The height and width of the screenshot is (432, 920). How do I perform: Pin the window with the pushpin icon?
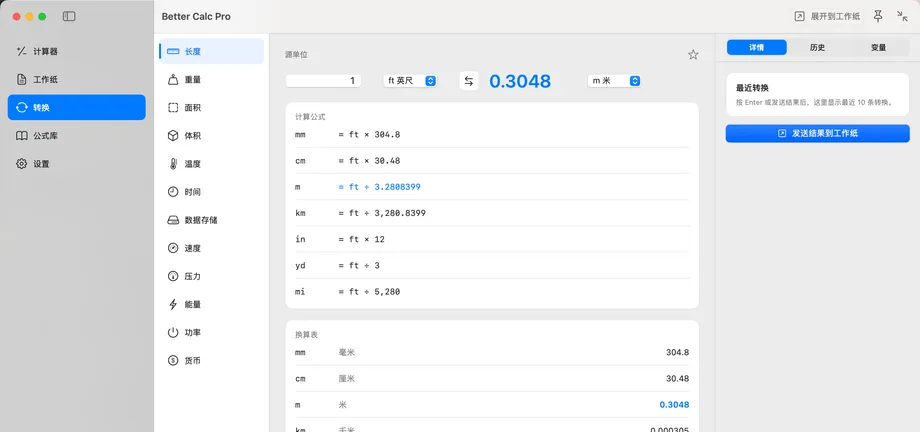(878, 16)
